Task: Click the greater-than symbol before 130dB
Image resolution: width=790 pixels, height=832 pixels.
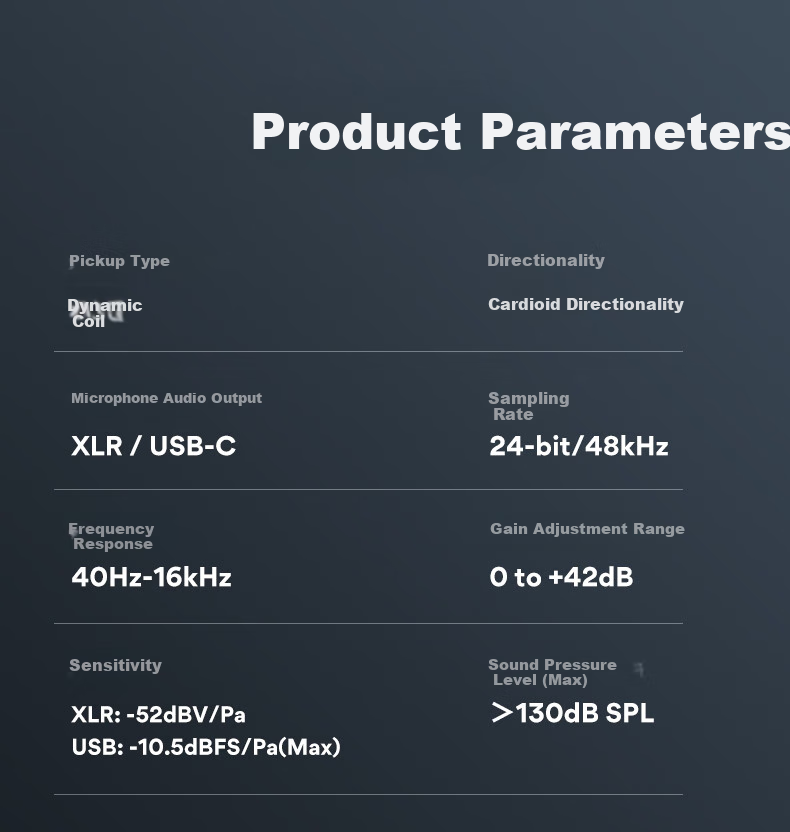Action: coord(502,713)
